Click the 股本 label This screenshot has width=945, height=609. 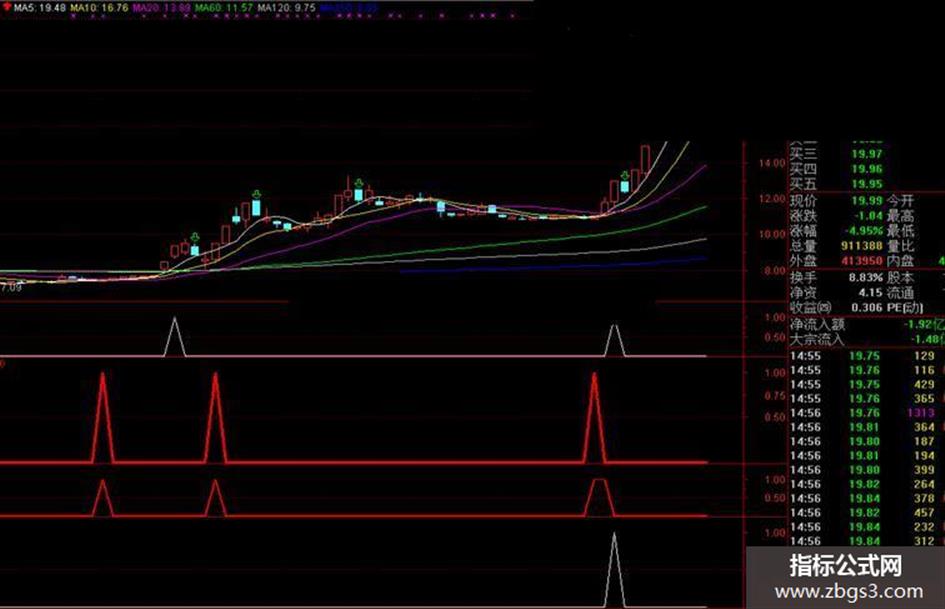click(900, 278)
